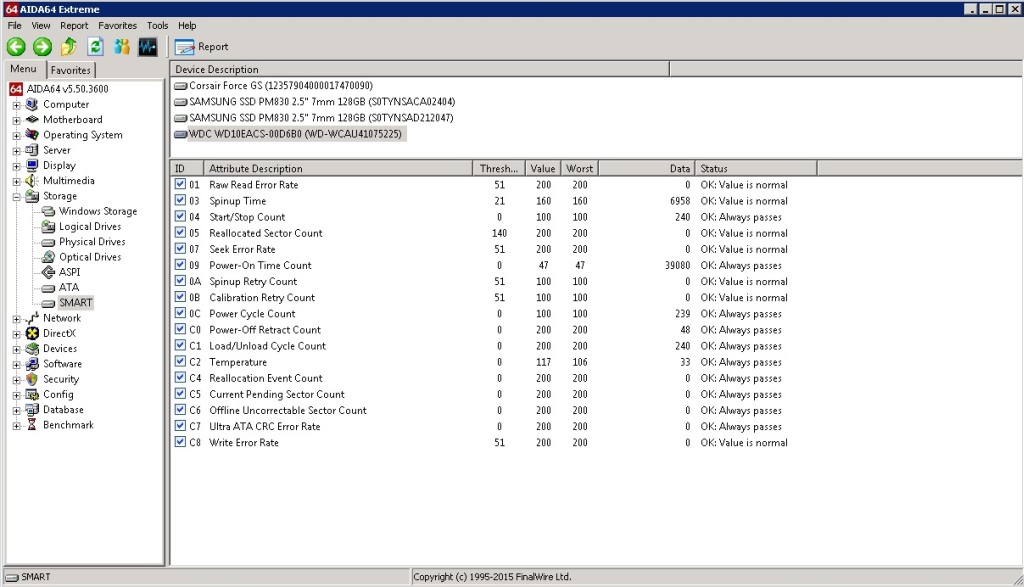The image size is (1024, 587).
Task: Click the Motherboard icon in tree
Action: coord(33,120)
